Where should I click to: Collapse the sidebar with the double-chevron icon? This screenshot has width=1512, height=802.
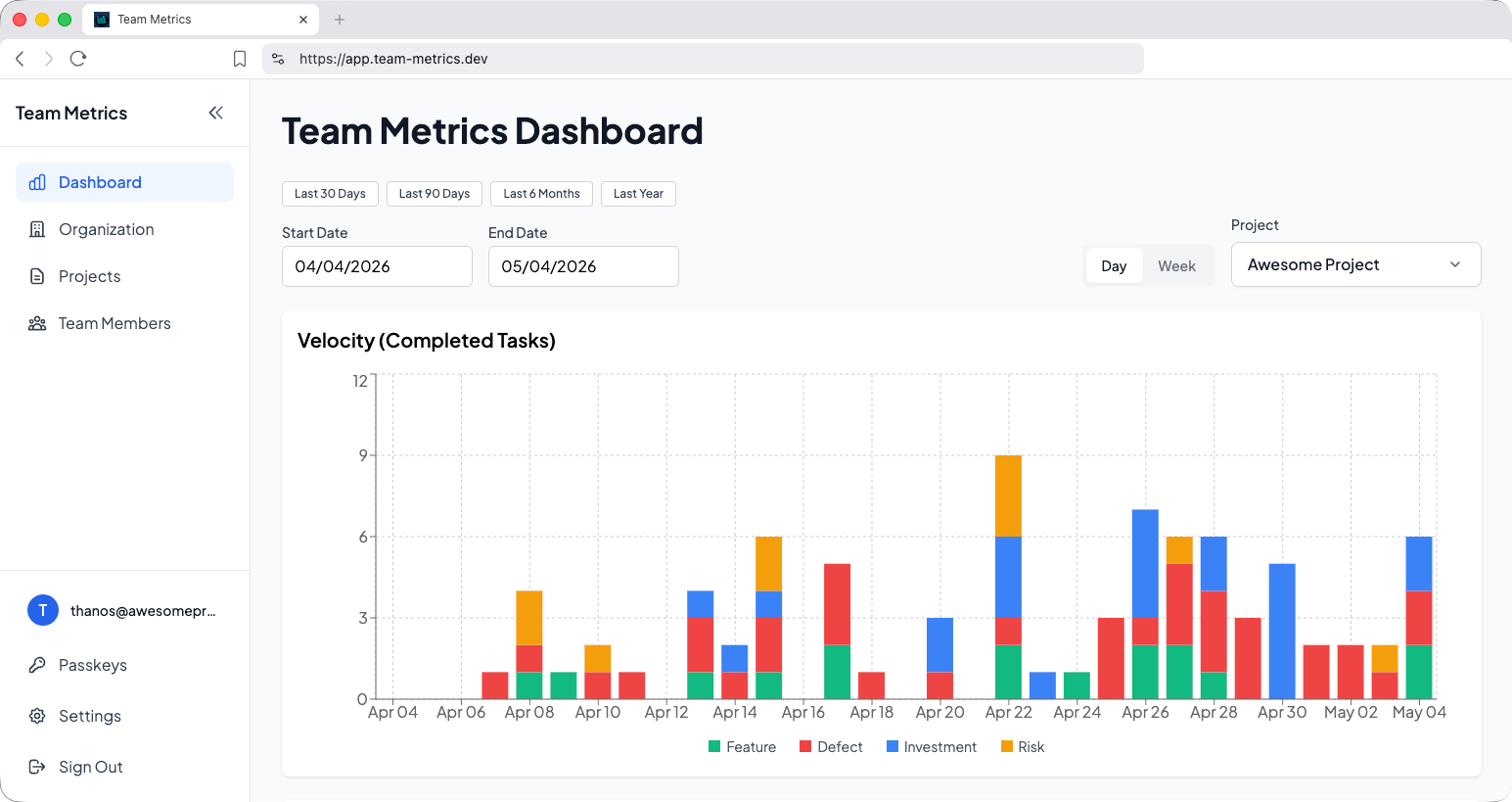point(216,113)
